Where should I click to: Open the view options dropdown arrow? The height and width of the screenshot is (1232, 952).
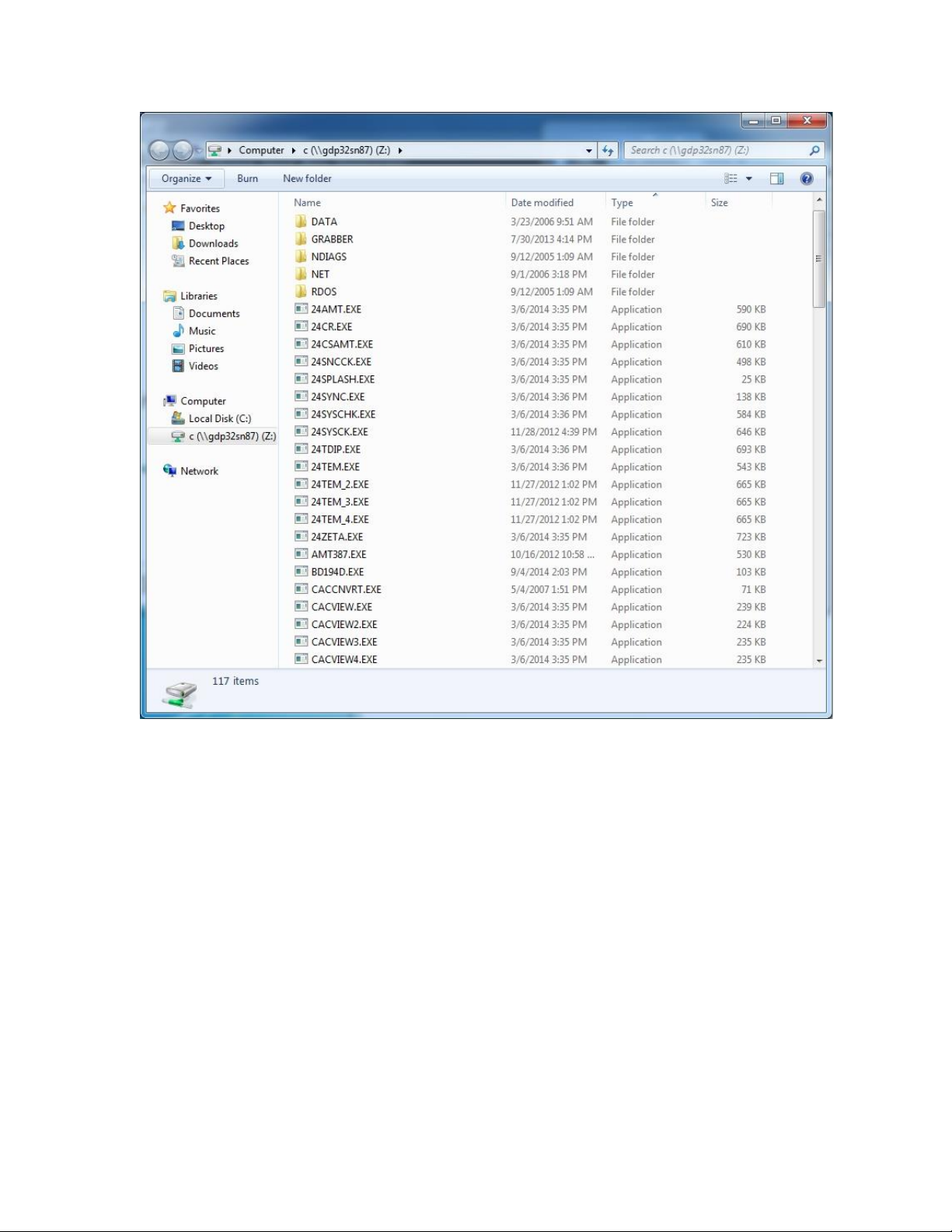749,179
